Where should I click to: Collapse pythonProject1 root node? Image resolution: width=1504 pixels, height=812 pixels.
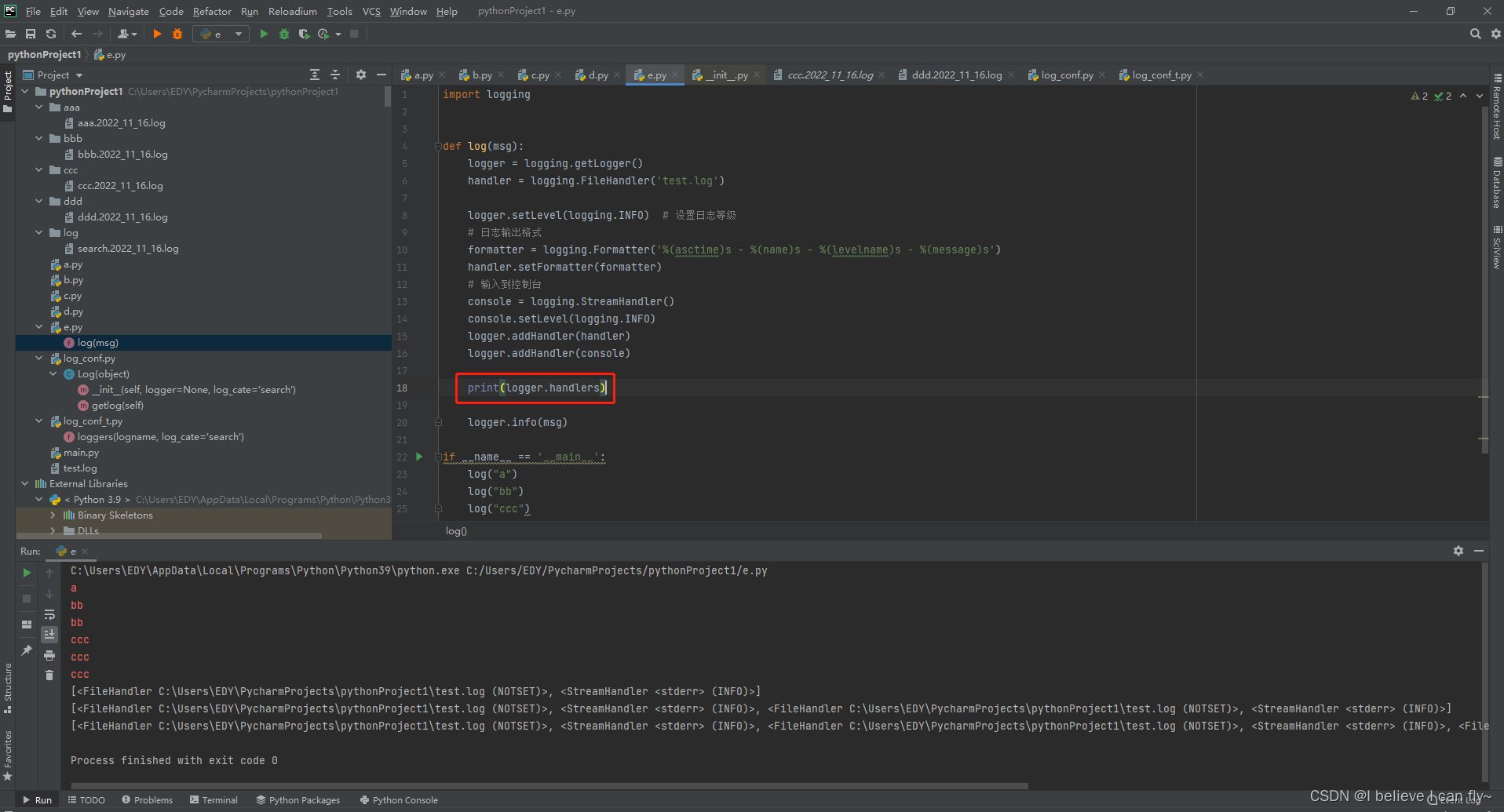tap(25, 92)
